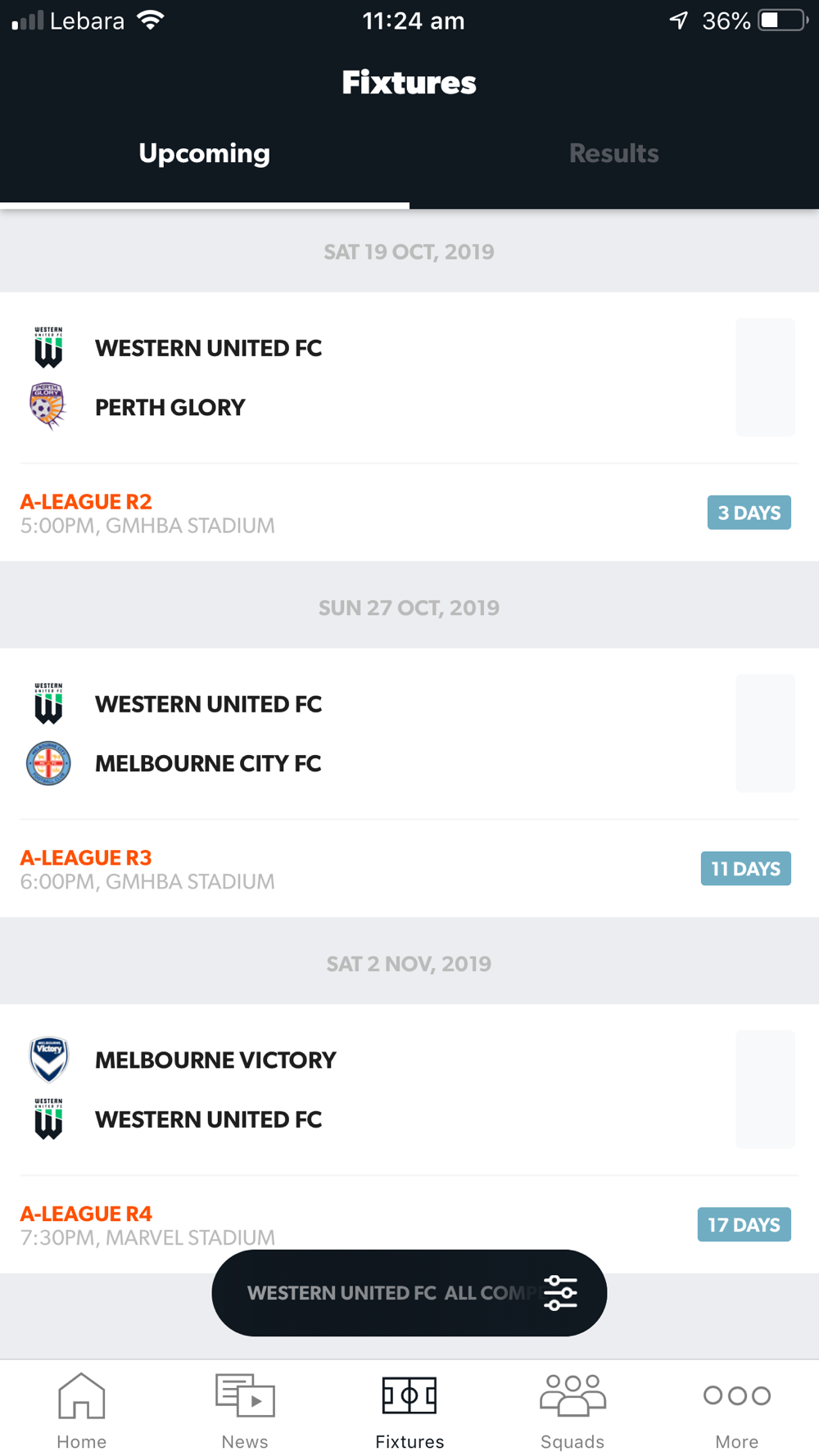
Task: Open Western United FC All Comps filter
Action: tap(409, 1293)
